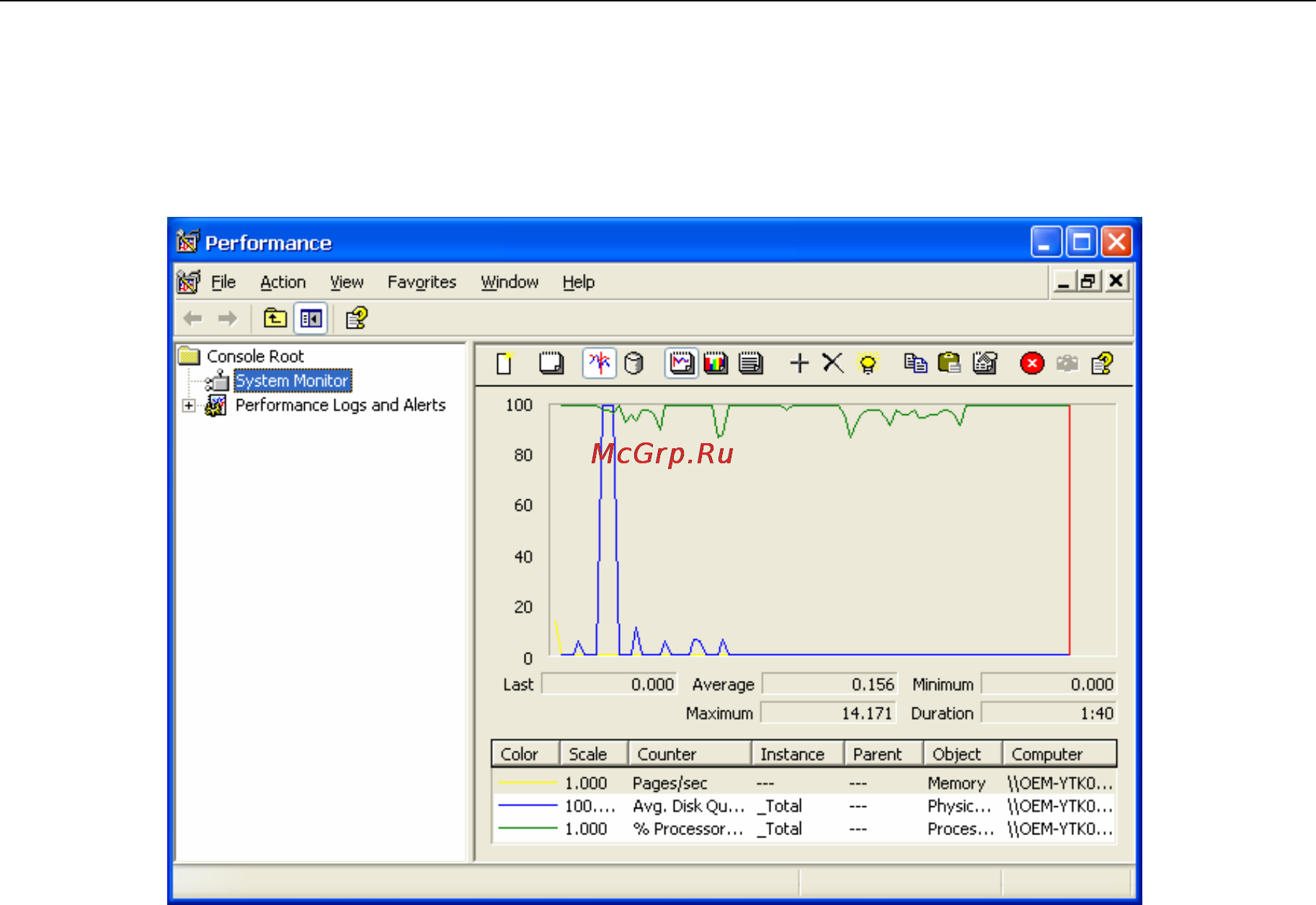1316x905 pixels.
Task: Click the Delete counter X icon
Action: pyautogui.click(x=832, y=362)
